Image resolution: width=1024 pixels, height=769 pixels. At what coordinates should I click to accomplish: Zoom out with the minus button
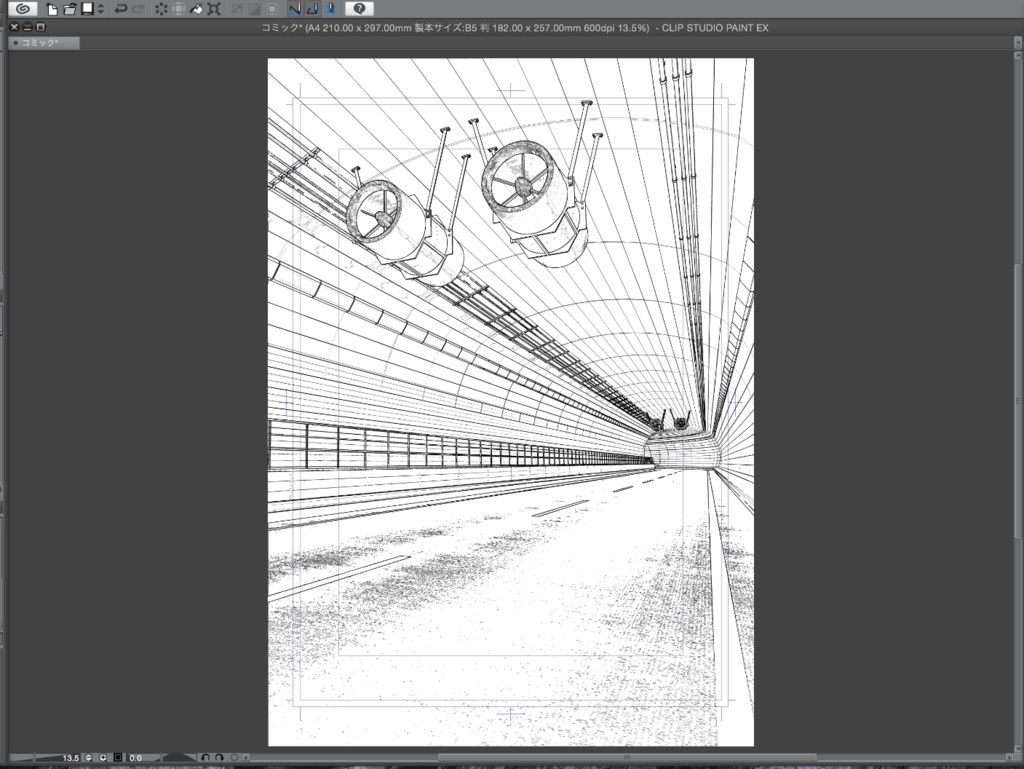[89, 758]
